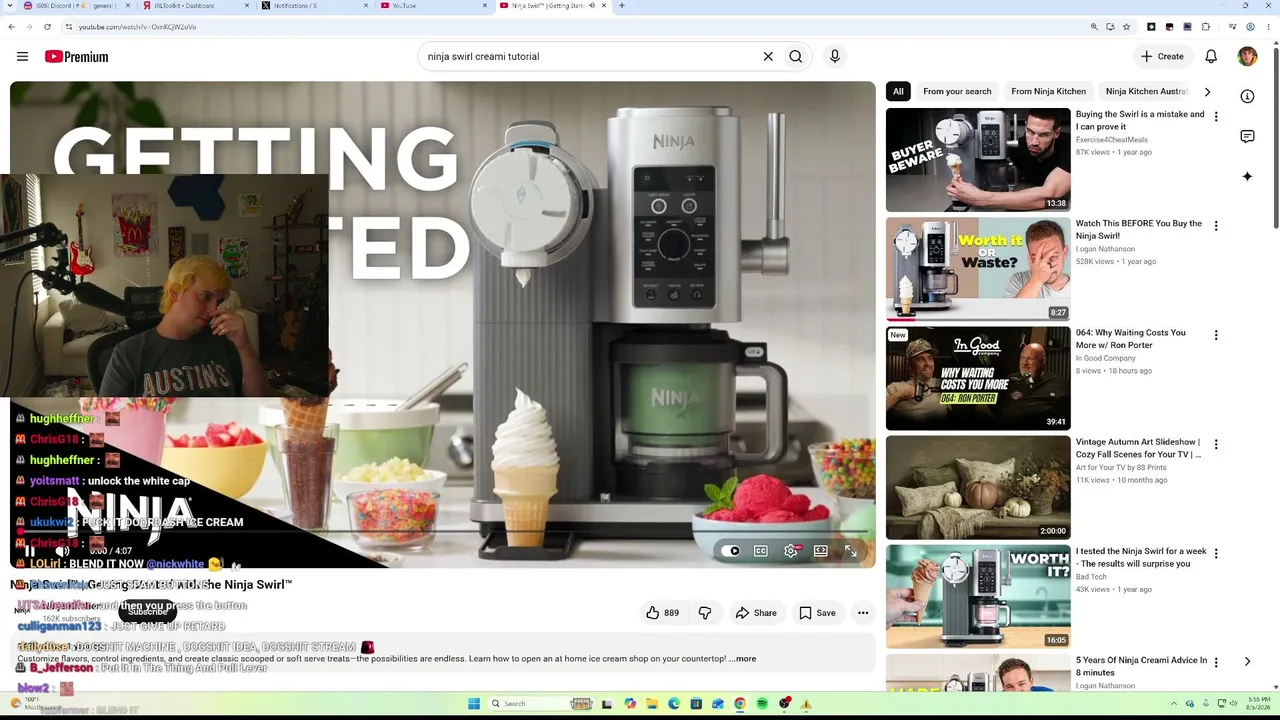Dislike this video
Image resolution: width=1280 pixels, height=720 pixels.
(705, 613)
